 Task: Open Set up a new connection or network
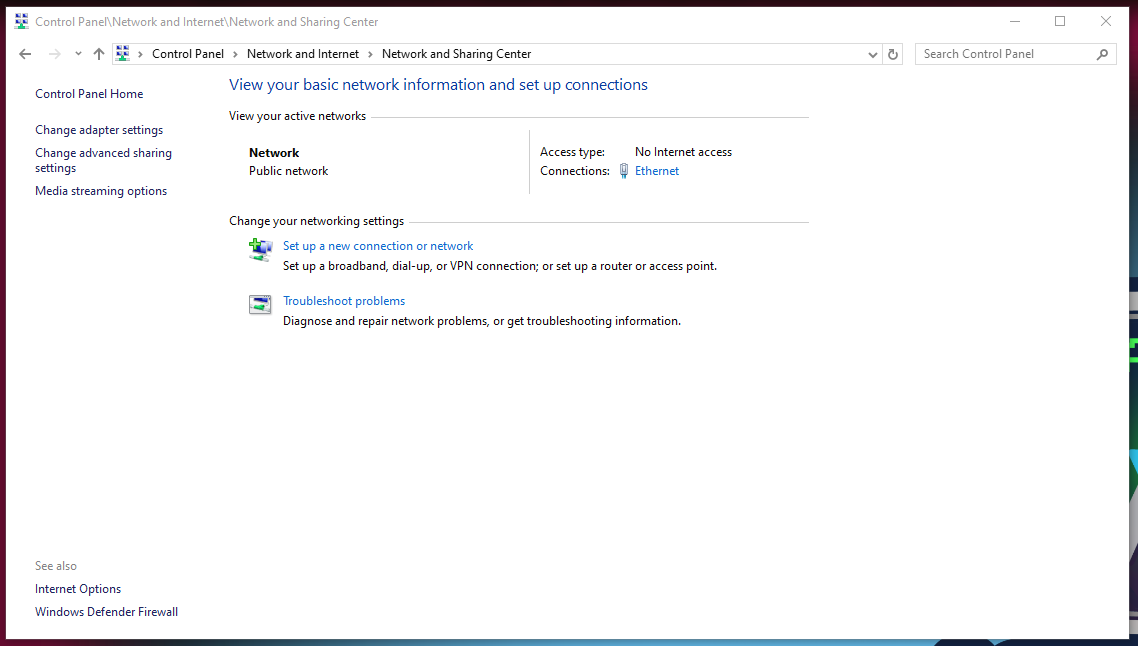coord(378,246)
